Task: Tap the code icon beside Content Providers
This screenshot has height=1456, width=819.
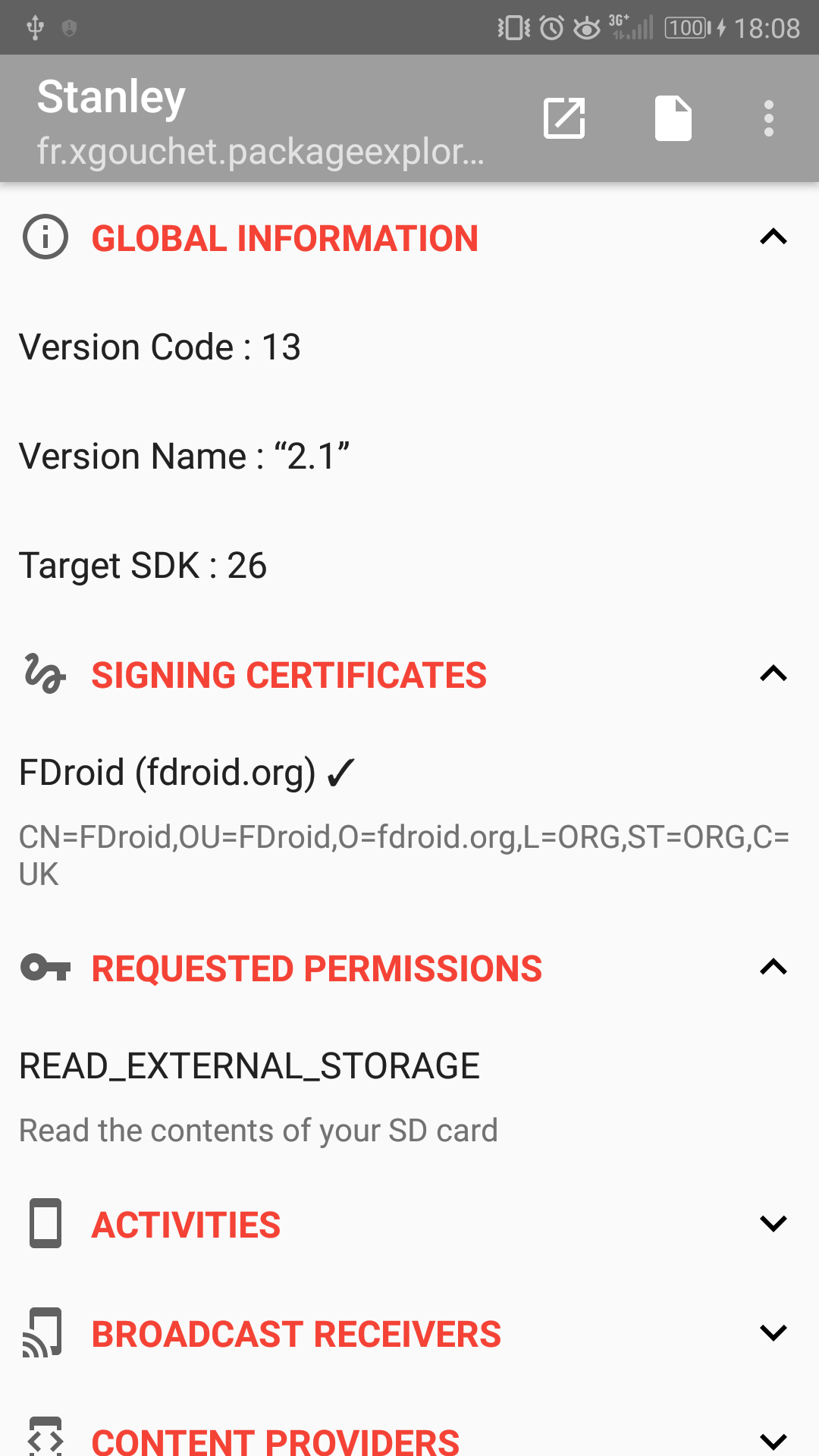Action: [x=45, y=1437]
